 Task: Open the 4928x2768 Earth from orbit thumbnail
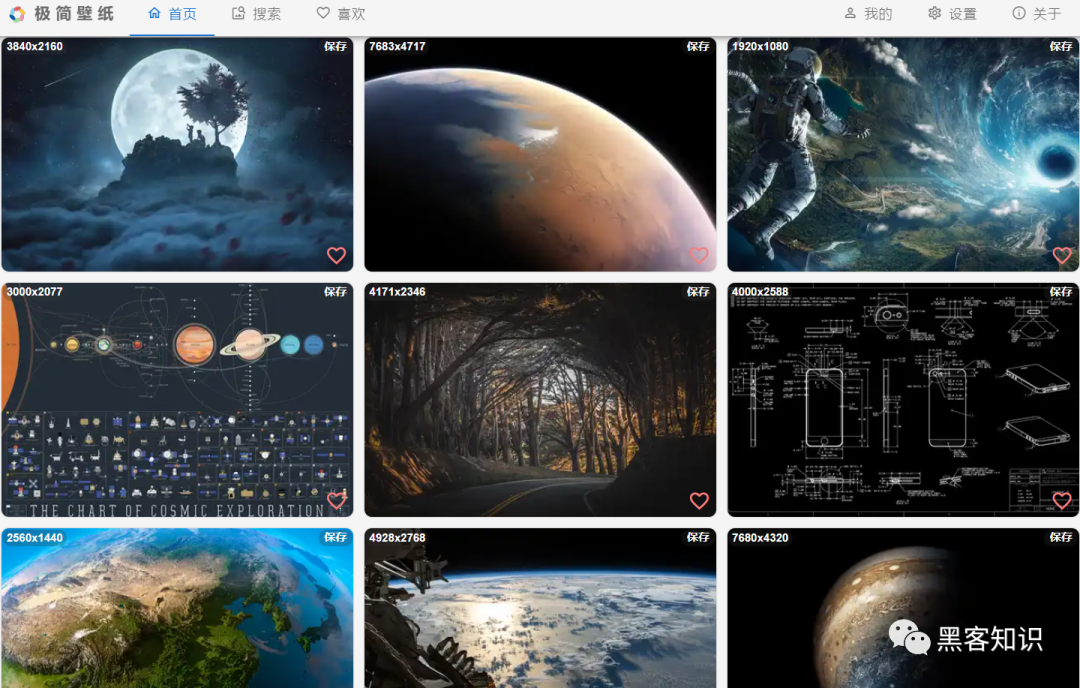(540, 608)
